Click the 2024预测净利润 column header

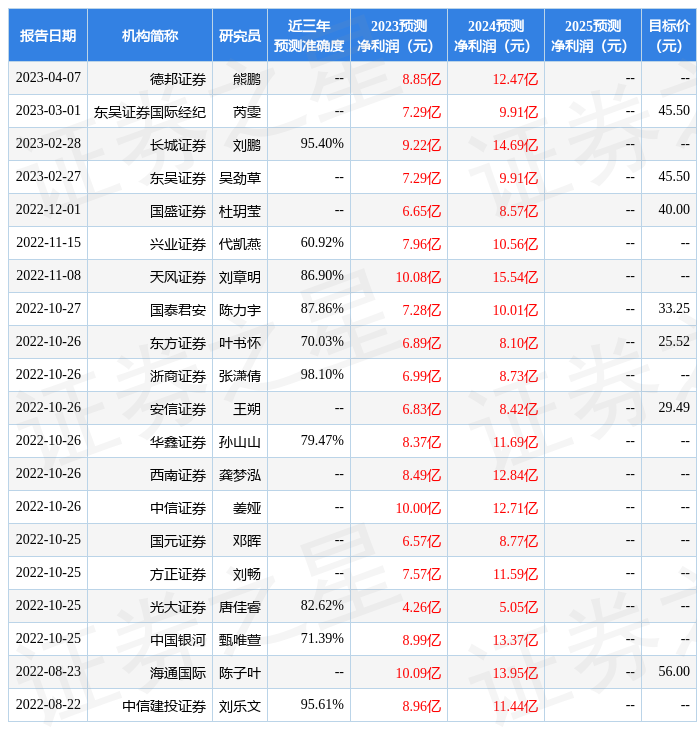(496, 35)
